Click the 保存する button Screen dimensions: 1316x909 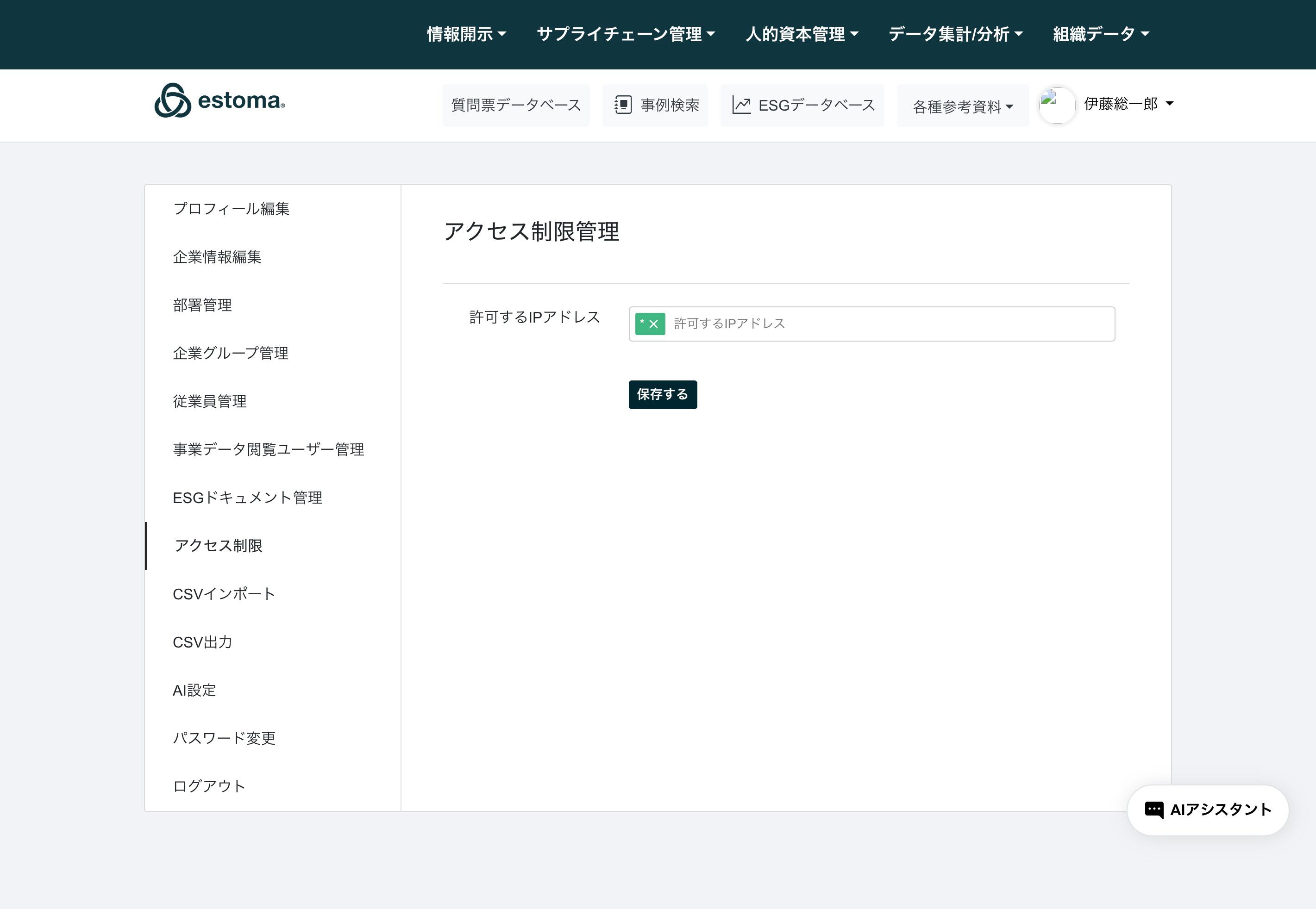coord(663,395)
